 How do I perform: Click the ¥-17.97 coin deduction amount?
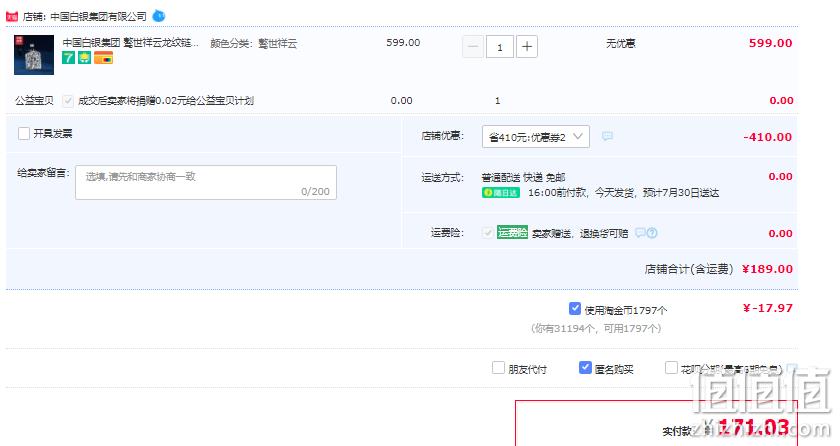tap(768, 308)
